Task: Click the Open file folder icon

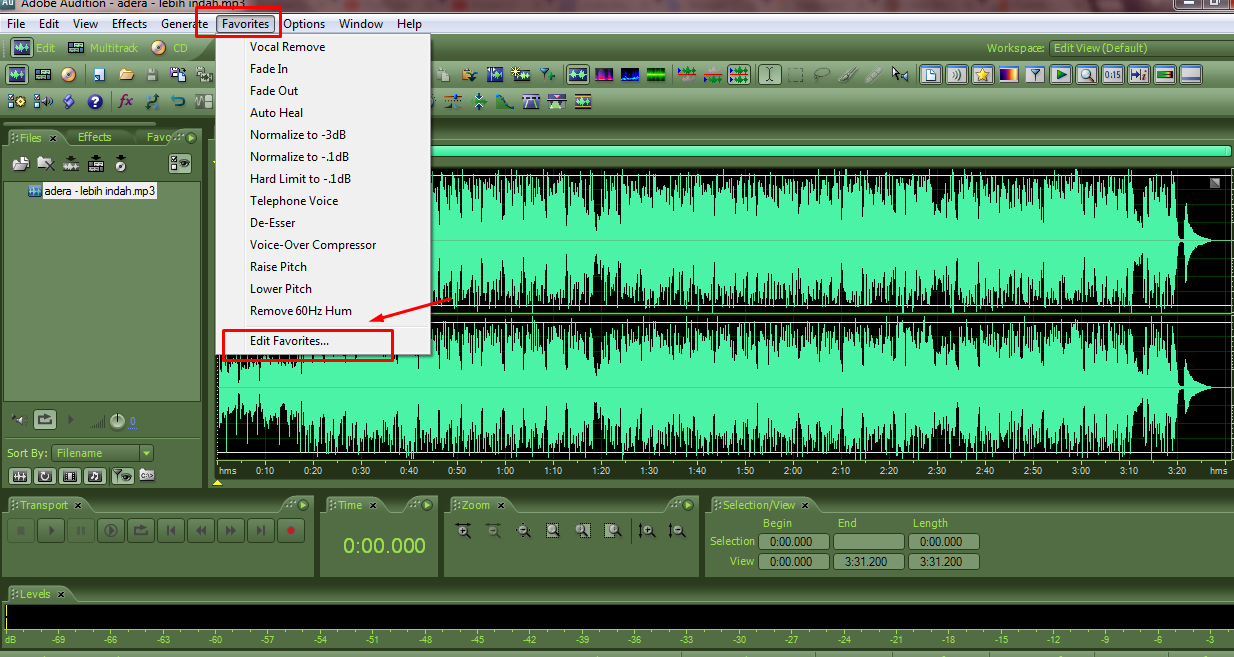Action: (x=126, y=74)
